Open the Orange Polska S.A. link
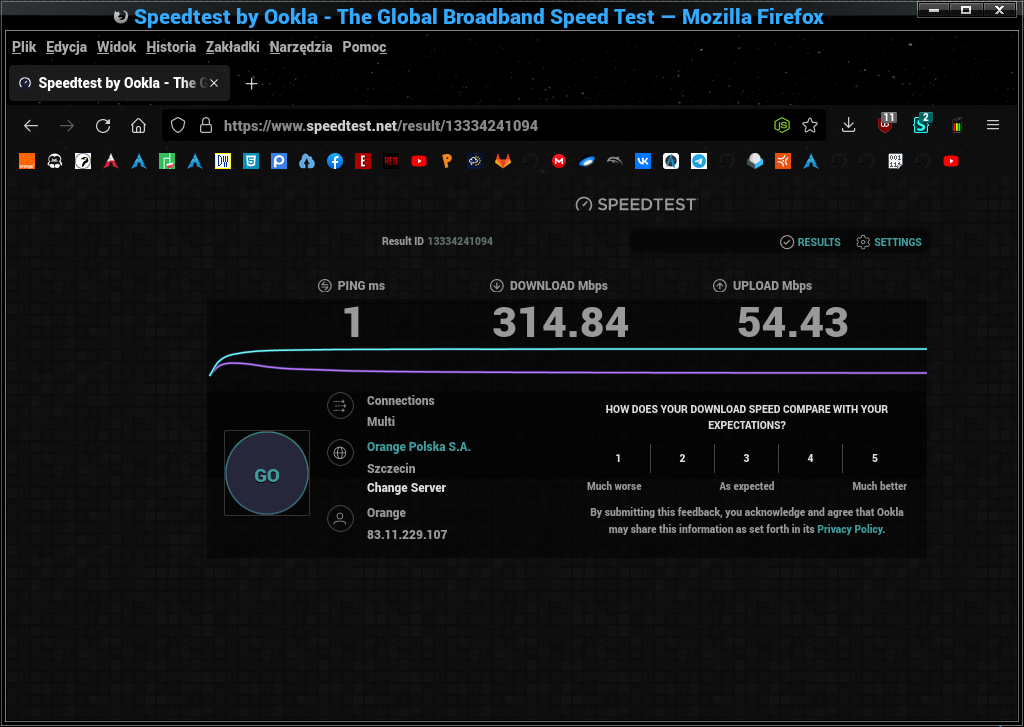This screenshot has height=727, width=1024. [x=419, y=447]
